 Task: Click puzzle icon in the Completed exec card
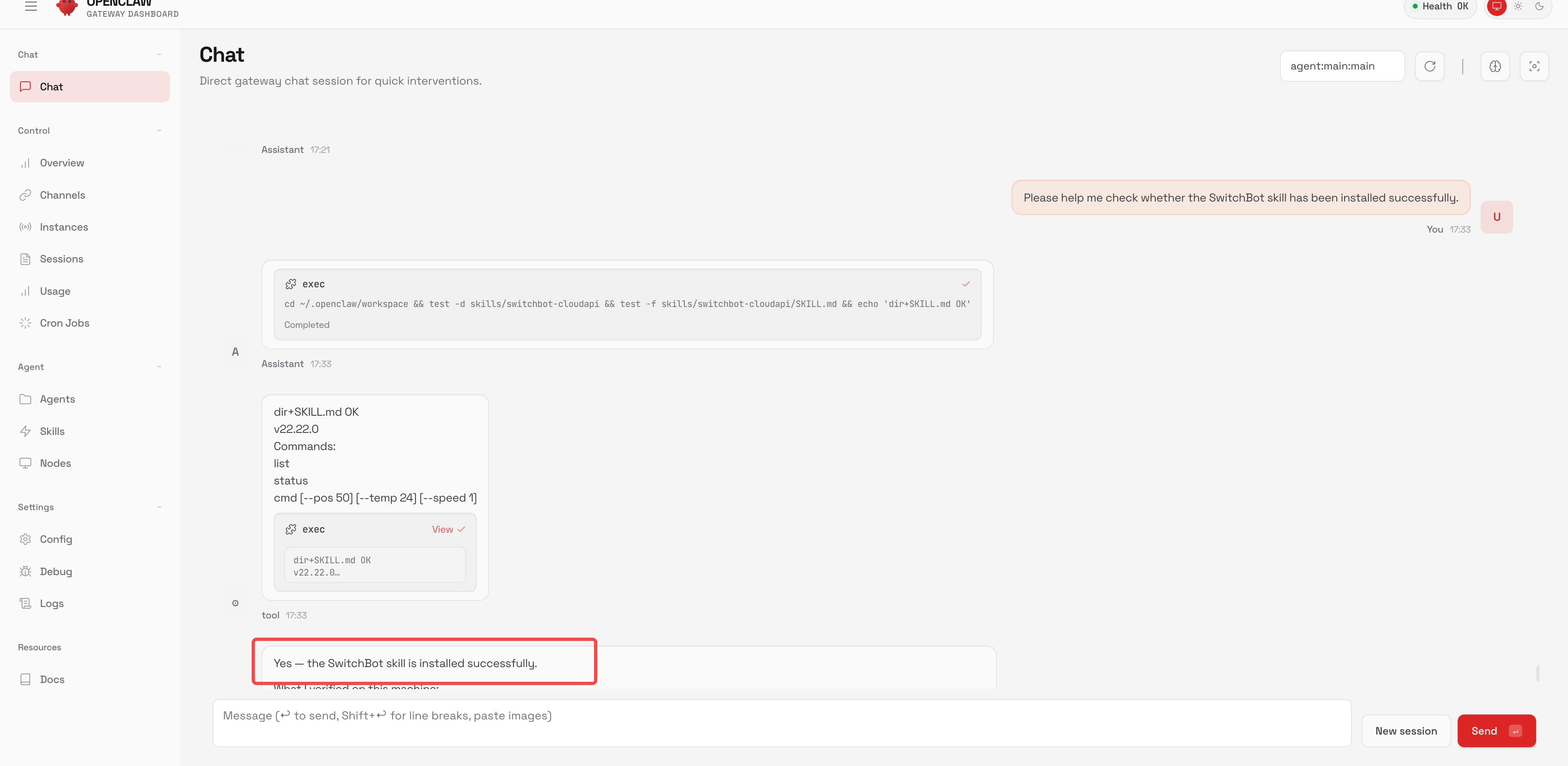coord(291,284)
